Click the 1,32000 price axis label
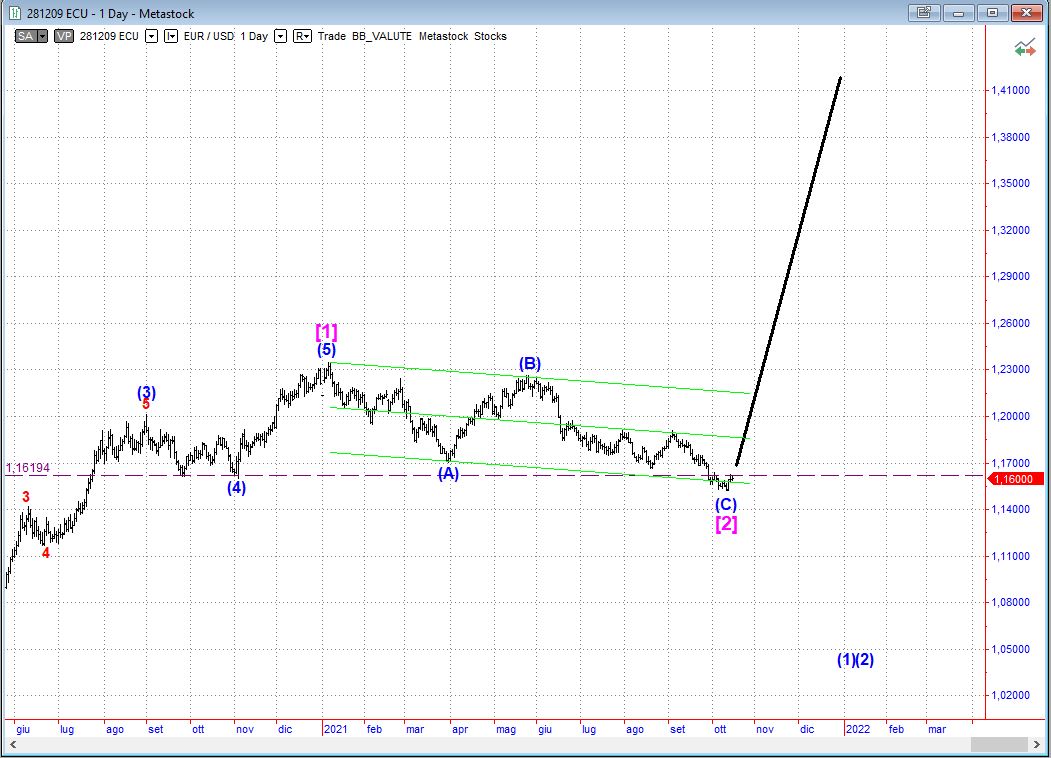Image resolution: width=1051 pixels, height=758 pixels. click(x=1010, y=230)
